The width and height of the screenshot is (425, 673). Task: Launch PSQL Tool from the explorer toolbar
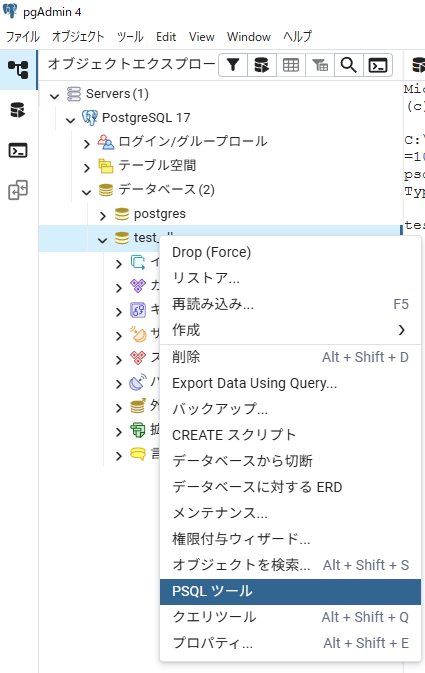click(378, 65)
